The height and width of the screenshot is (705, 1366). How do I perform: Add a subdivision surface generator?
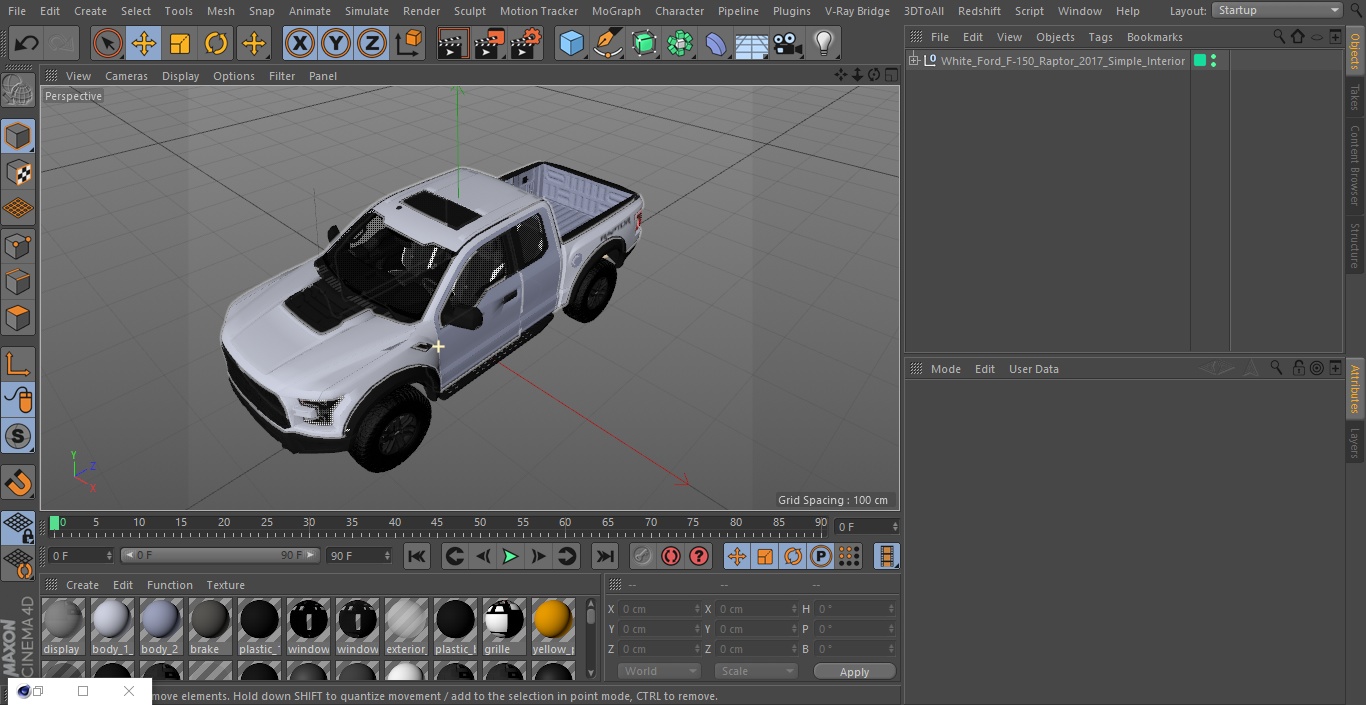coord(644,44)
